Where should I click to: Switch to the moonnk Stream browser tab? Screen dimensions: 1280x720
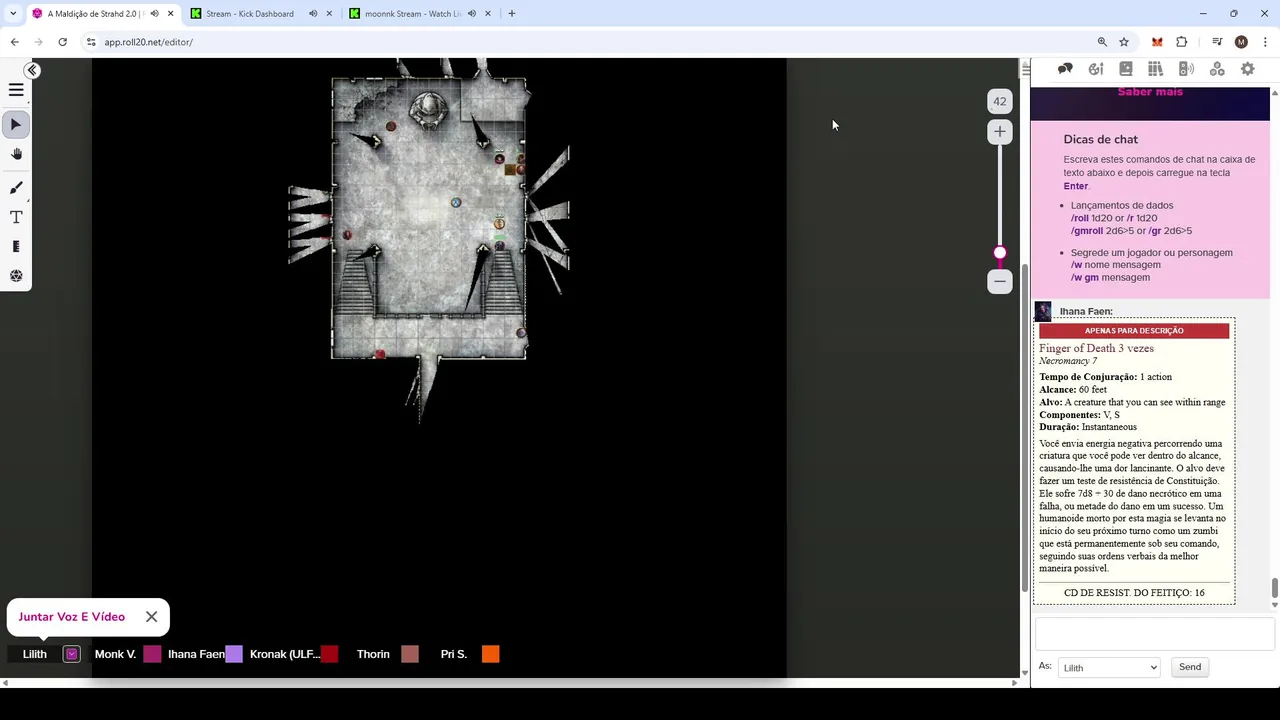[413, 14]
